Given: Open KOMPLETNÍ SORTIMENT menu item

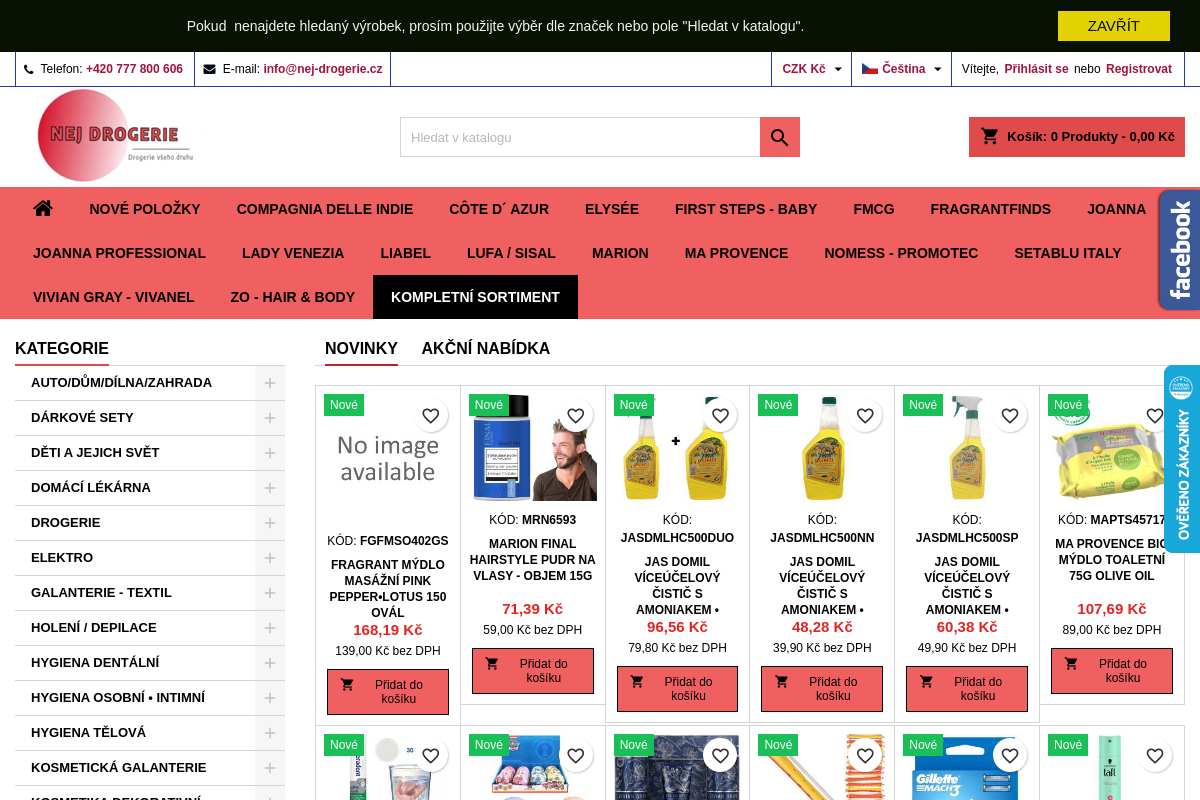Looking at the screenshot, I should [475, 297].
